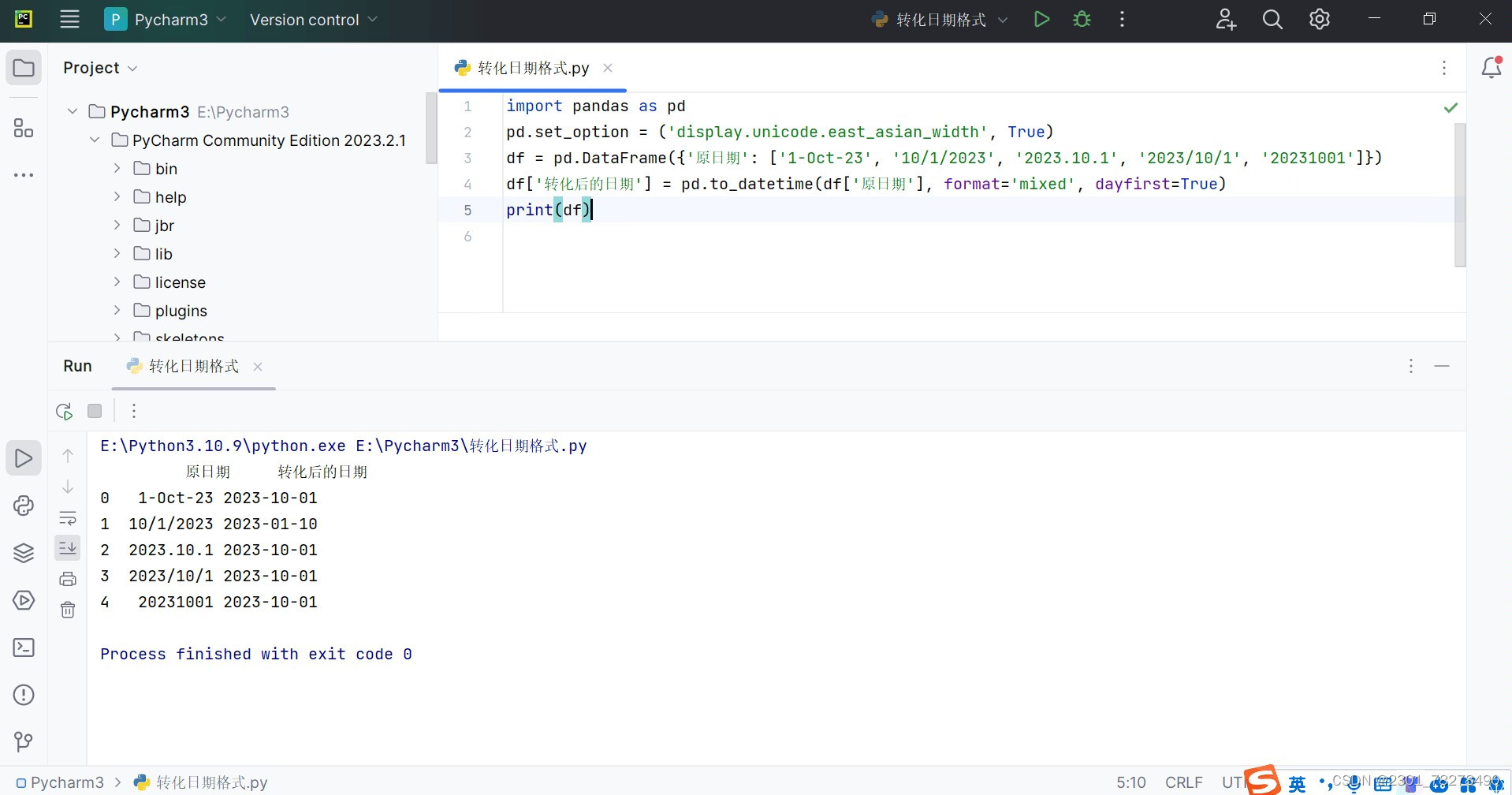Collapse the PyCharm Community Edition folder
The height and width of the screenshot is (795, 1512).
[x=95, y=140]
